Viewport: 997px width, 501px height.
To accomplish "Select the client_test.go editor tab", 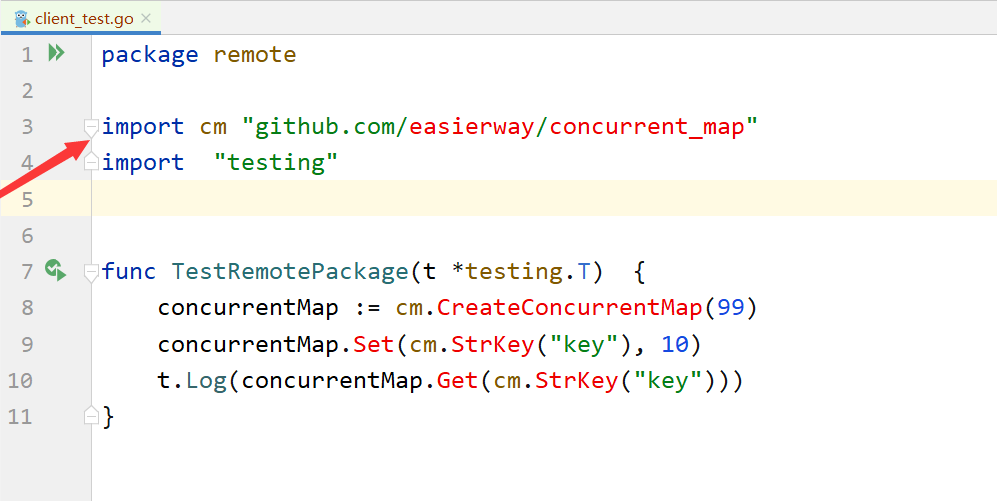I will (x=83, y=18).
